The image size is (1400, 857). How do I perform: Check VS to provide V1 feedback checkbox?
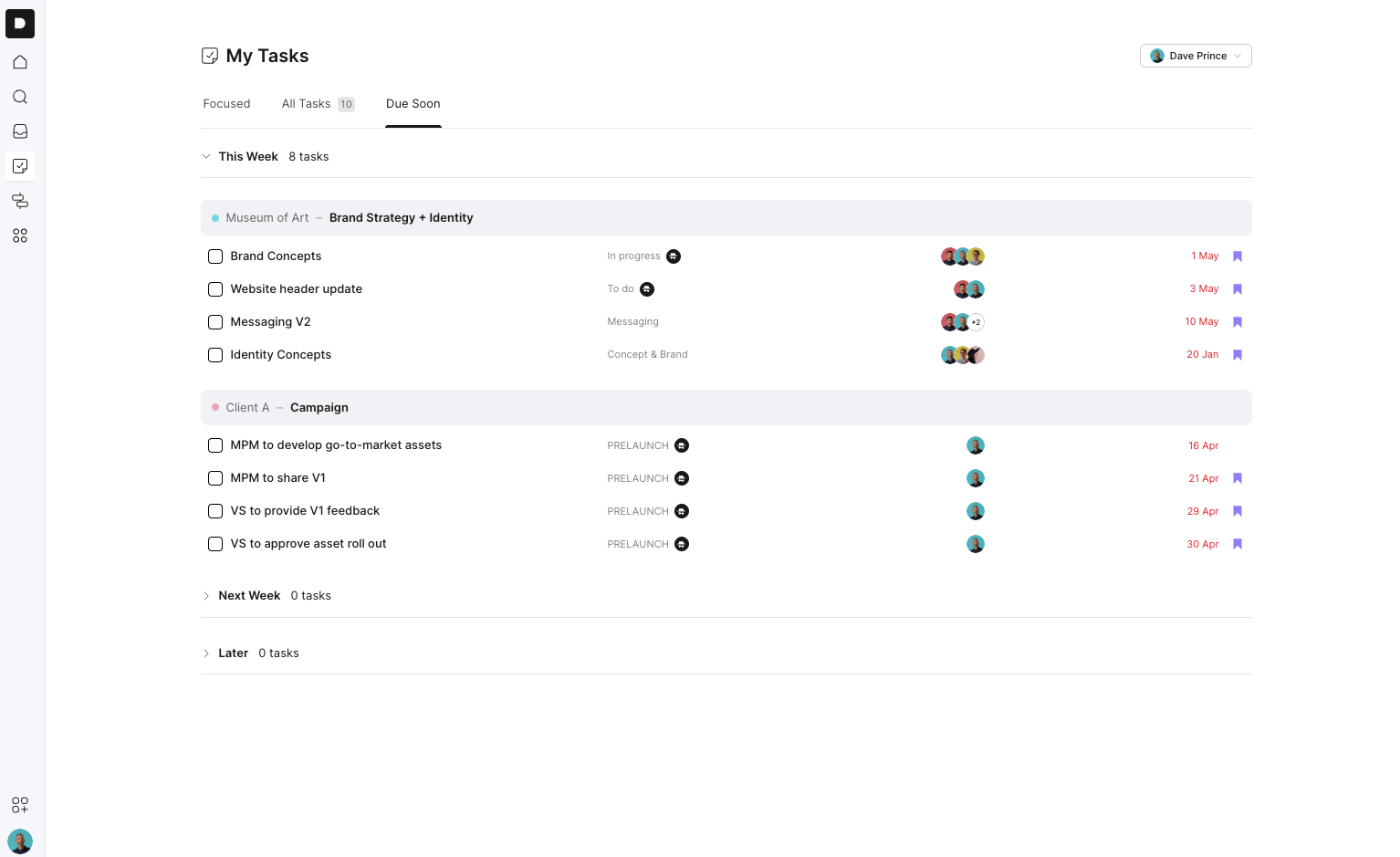215,511
